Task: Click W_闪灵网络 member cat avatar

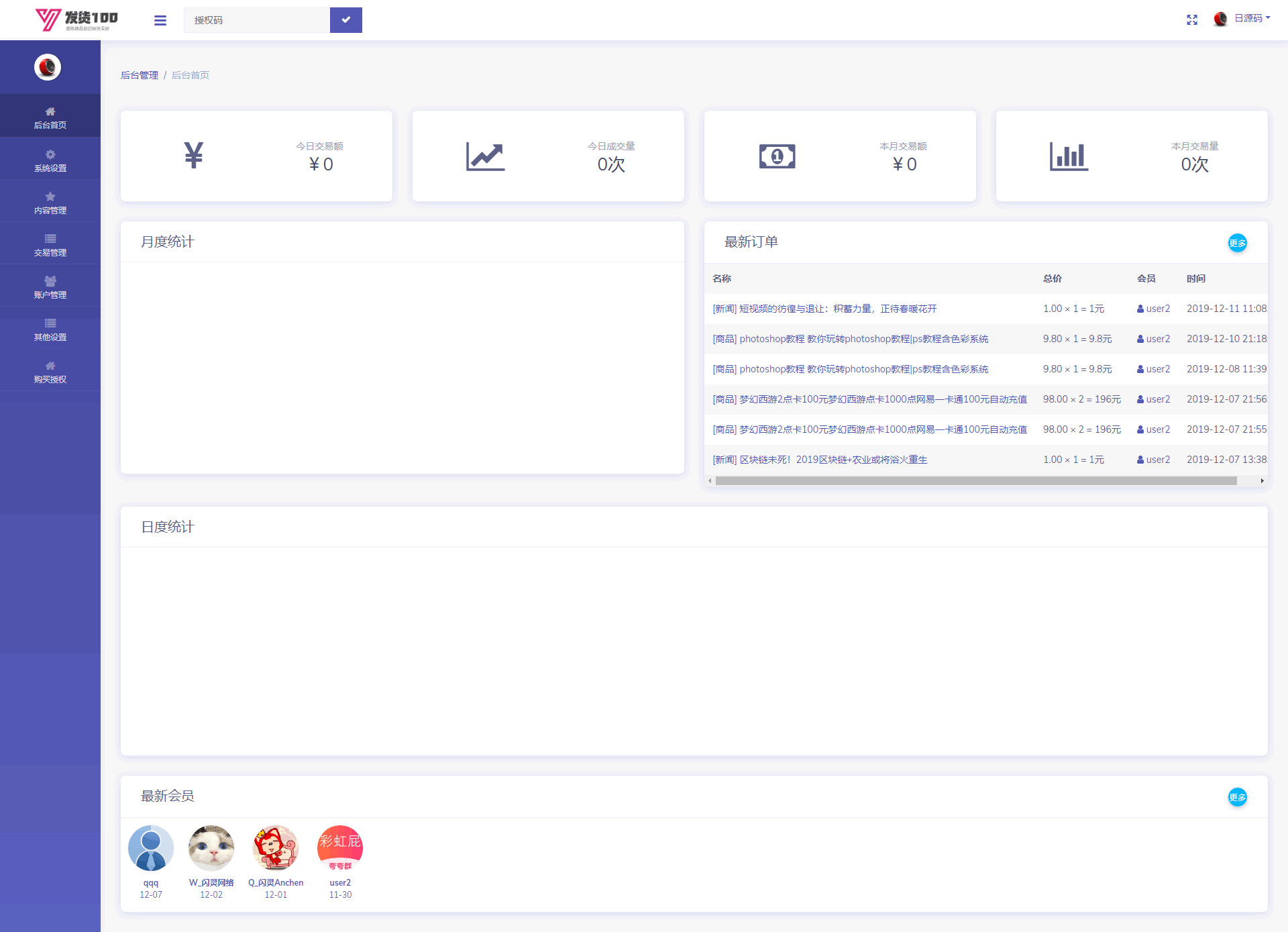Action: tap(211, 848)
